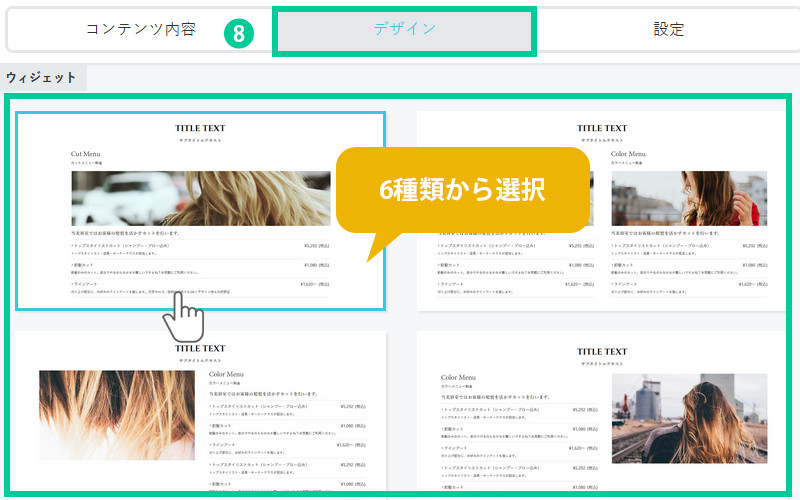
Task: Click the green number 8 step badge
Action: point(239,33)
